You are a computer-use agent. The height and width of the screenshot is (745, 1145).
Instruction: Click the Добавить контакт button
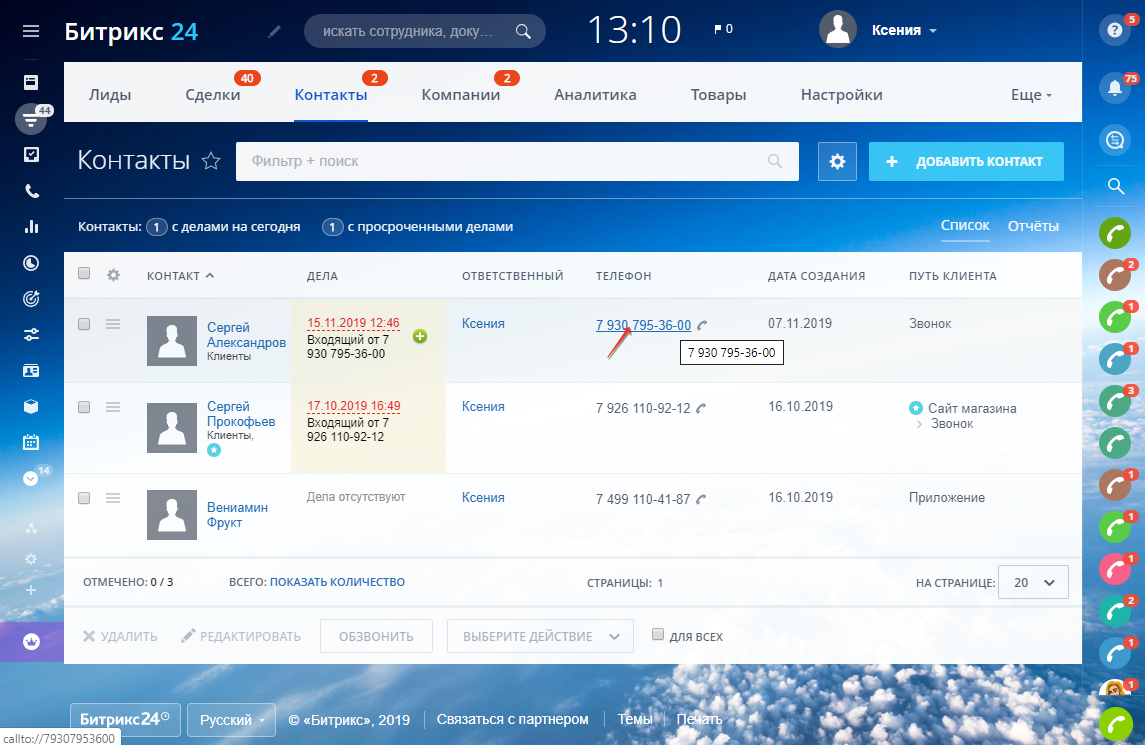coord(966,161)
